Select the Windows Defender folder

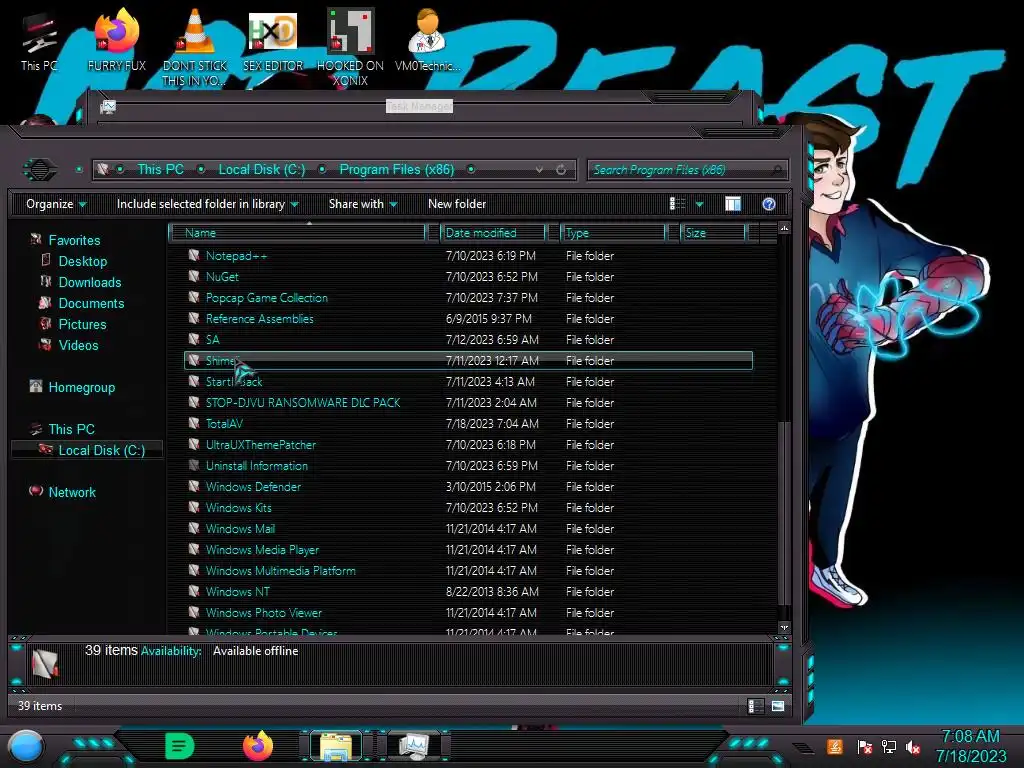(253, 487)
